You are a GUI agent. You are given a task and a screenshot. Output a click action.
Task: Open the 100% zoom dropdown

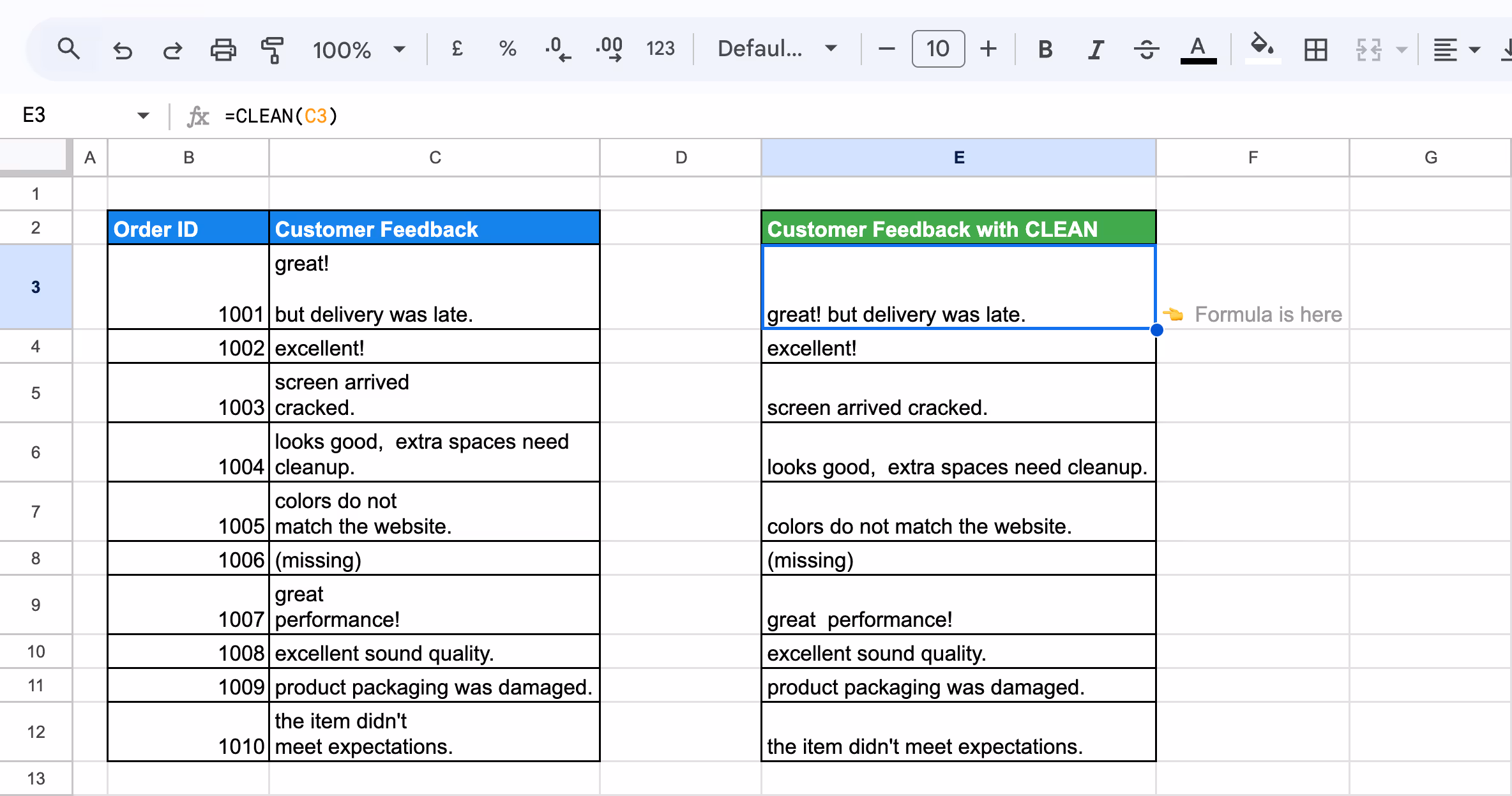point(358,49)
